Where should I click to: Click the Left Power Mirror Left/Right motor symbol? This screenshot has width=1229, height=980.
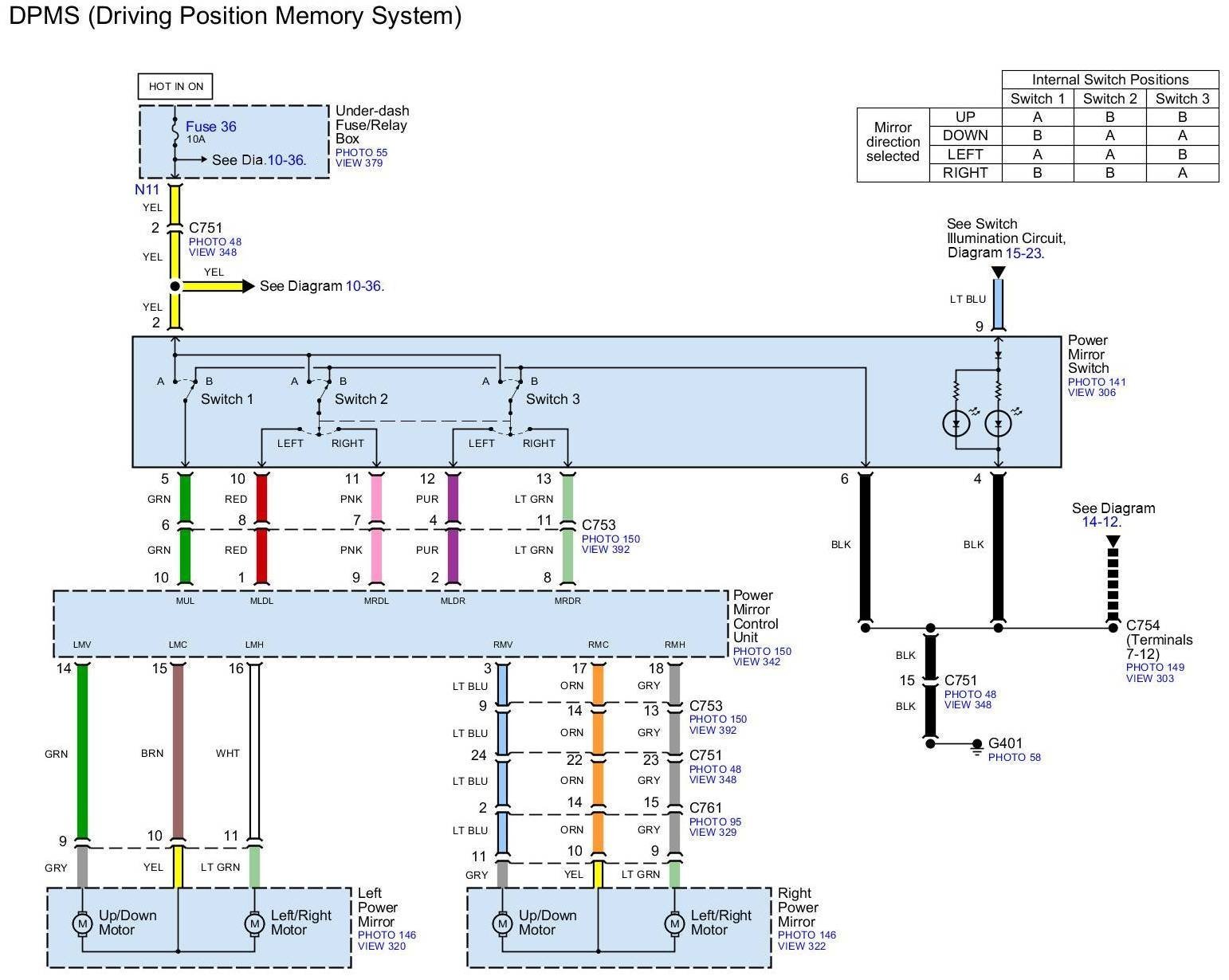point(254,923)
